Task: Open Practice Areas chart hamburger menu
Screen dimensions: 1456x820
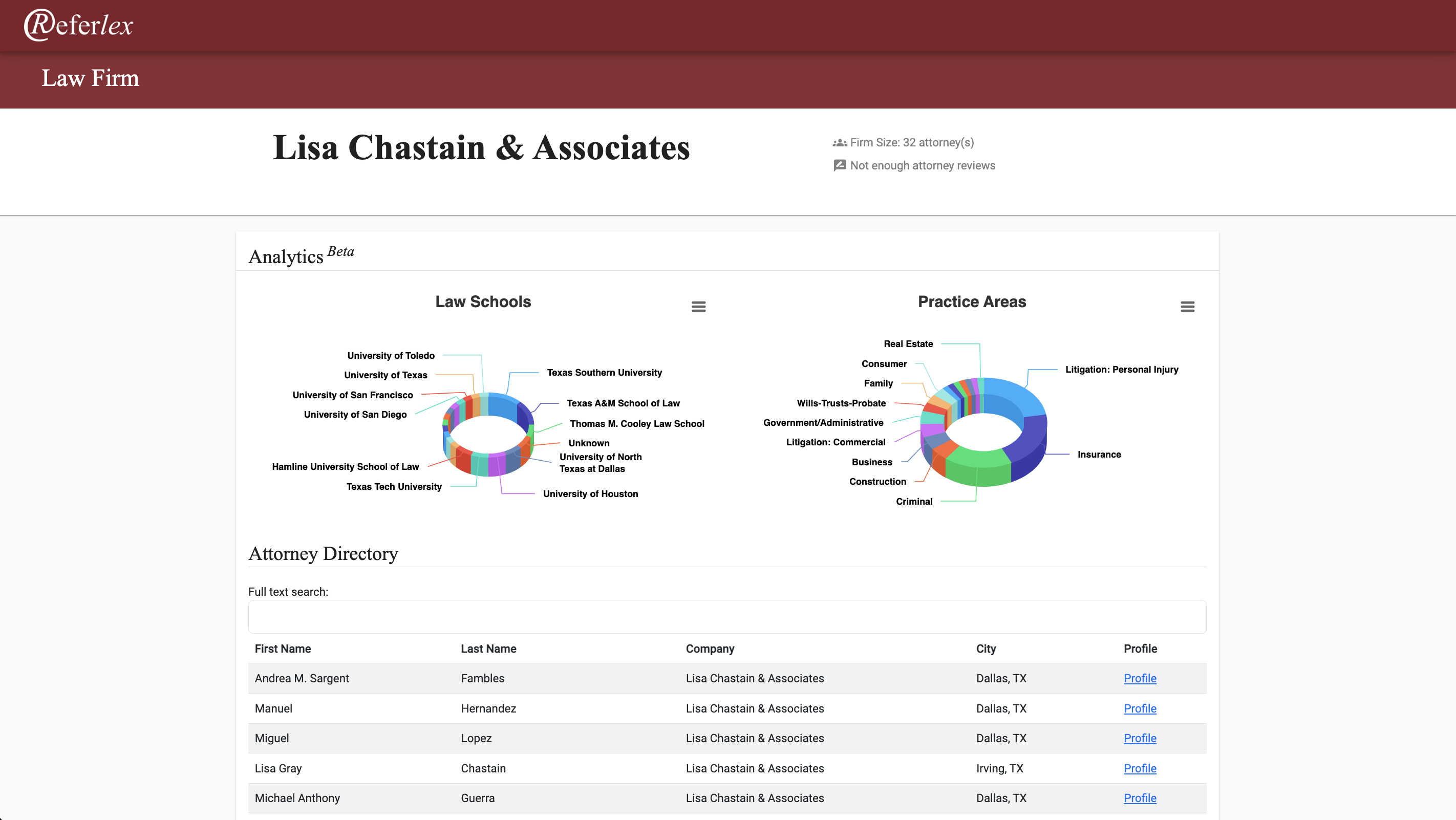Action: point(1188,307)
